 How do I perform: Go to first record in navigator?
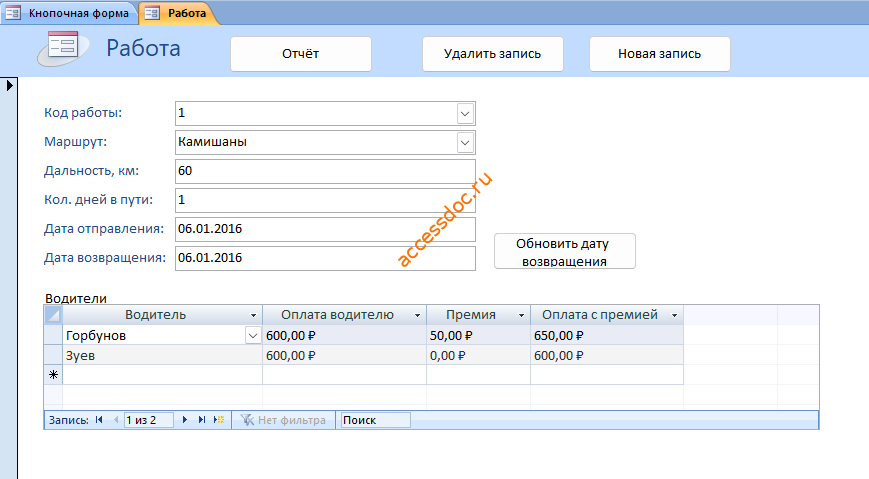[x=99, y=420]
